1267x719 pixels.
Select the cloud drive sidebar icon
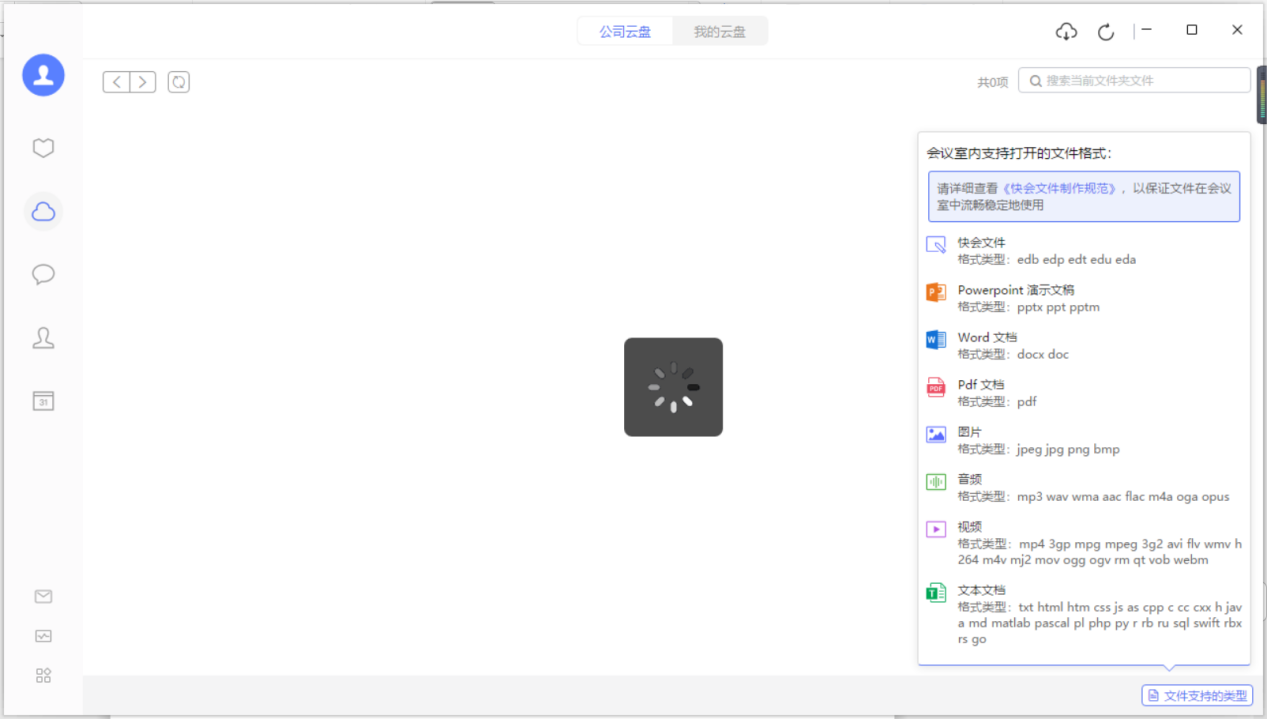click(43, 211)
